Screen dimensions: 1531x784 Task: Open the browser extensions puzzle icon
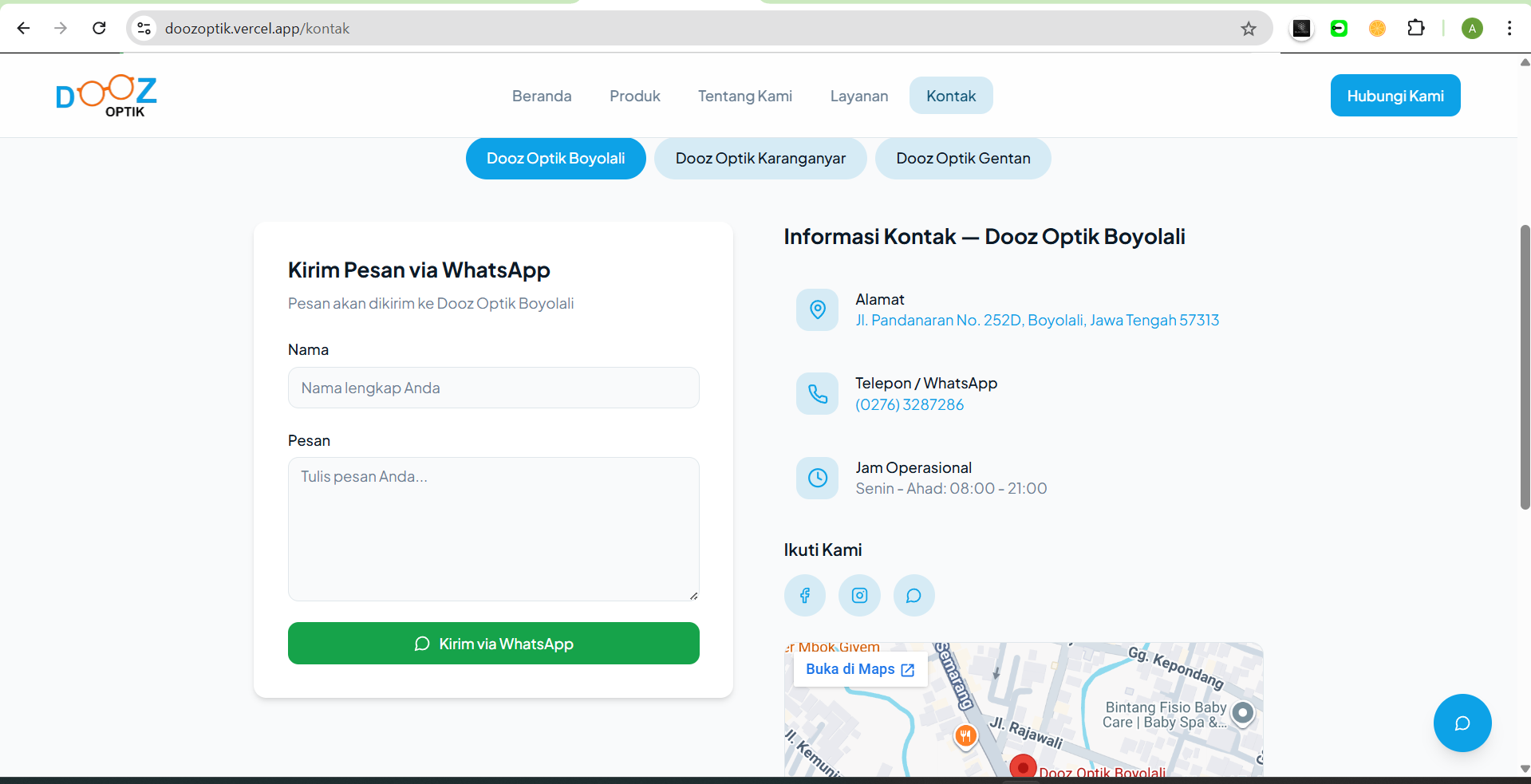(x=1416, y=28)
